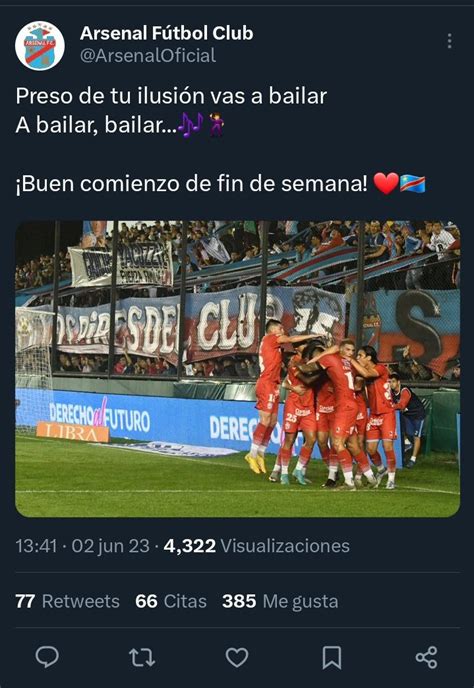Tap the 'Preso de tu ilusión' tweet text

[171, 96]
